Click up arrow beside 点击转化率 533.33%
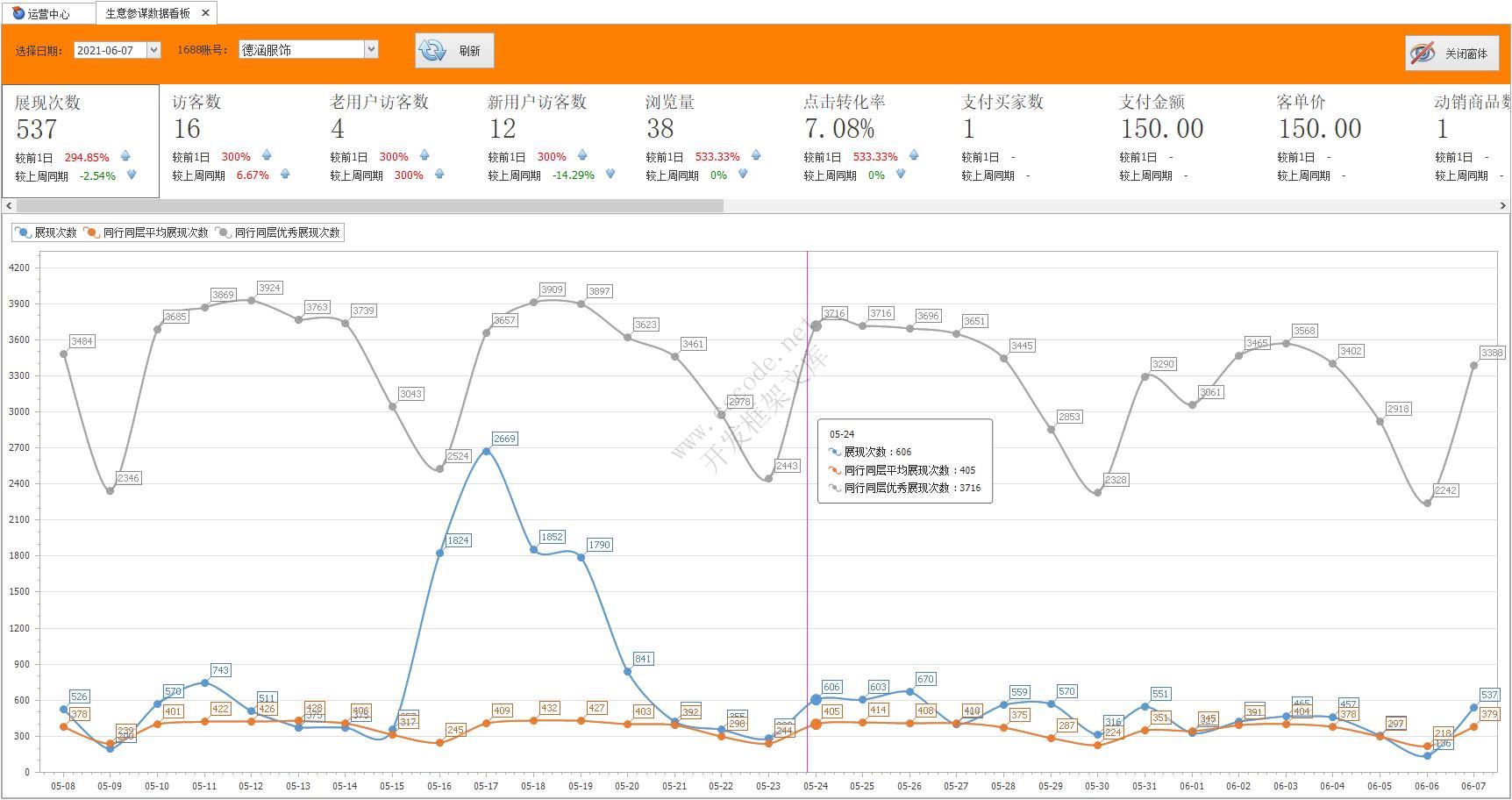The width and height of the screenshot is (1512, 800). tap(914, 156)
